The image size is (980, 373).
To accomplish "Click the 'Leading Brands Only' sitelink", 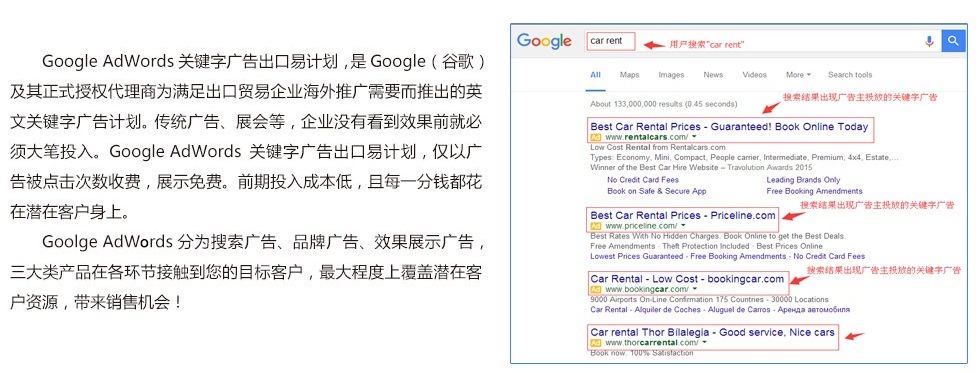I will pyautogui.click(x=803, y=180).
